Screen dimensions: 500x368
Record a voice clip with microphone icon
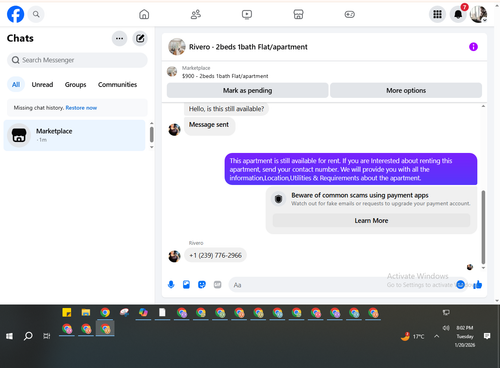(x=171, y=285)
